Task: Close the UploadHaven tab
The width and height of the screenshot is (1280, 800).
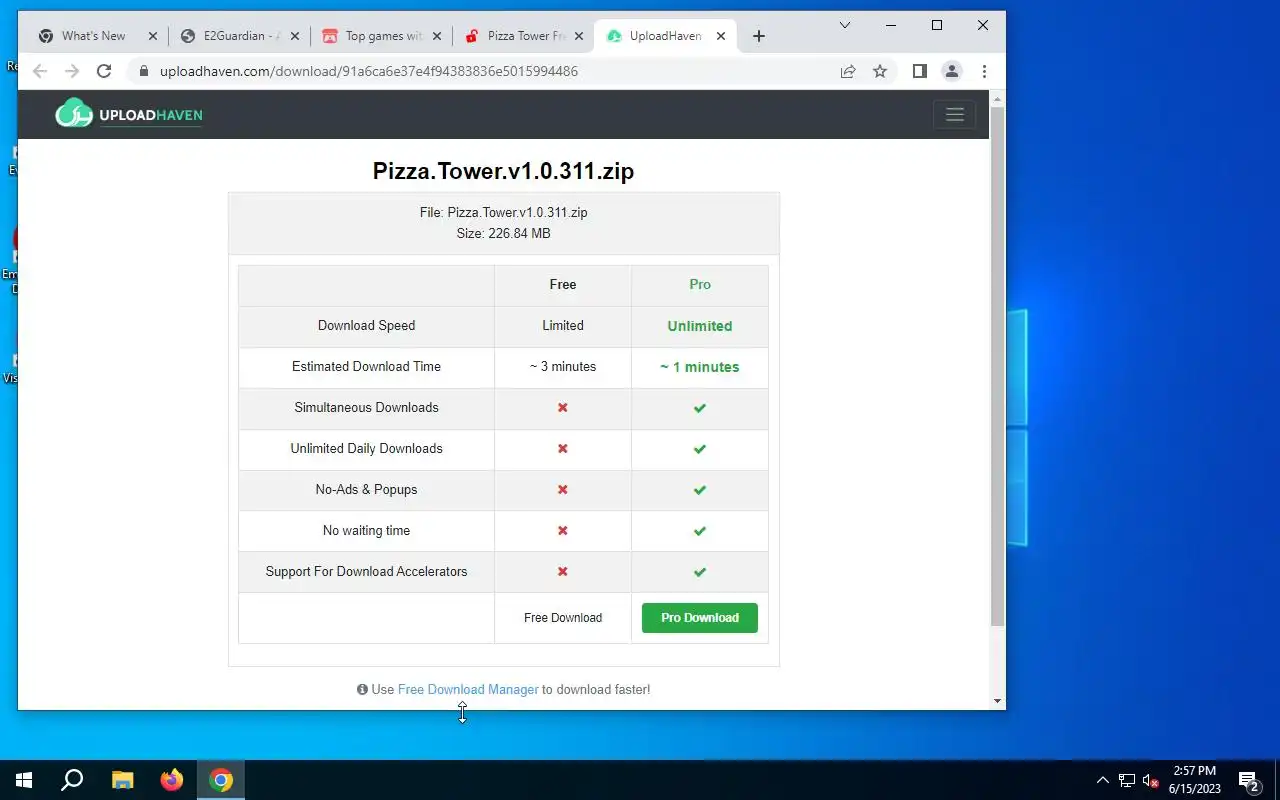Action: (721, 36)
